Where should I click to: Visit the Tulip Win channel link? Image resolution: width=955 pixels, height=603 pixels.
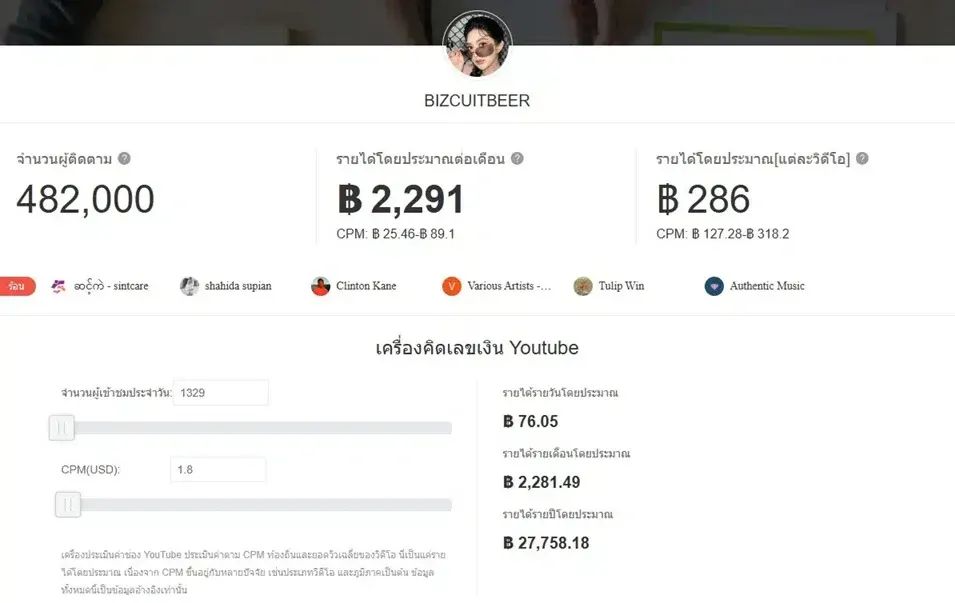pyautogui.click(x=621, y=286)
